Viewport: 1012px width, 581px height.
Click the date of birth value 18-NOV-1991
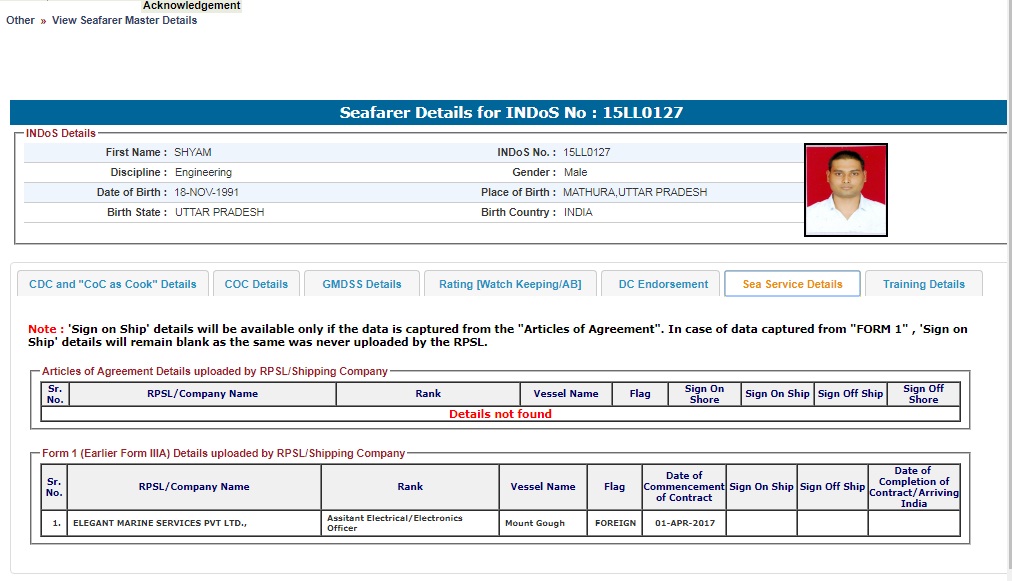206,192
